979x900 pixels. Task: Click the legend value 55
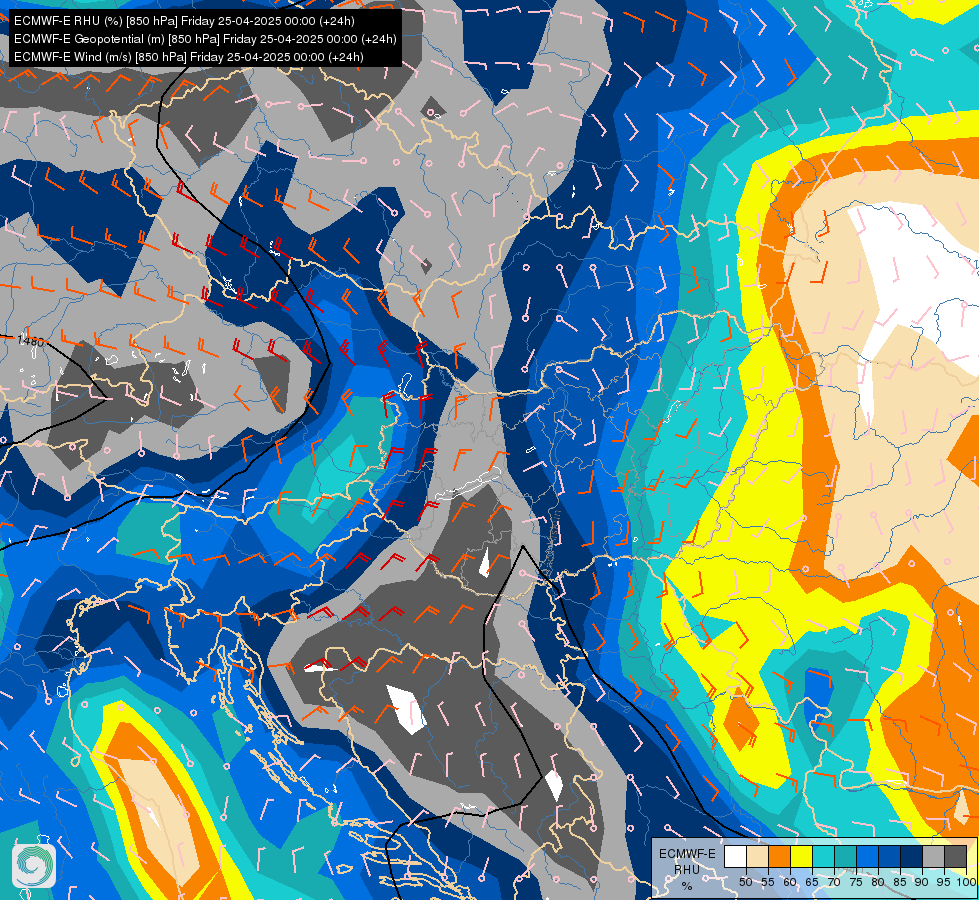point(768,882)
